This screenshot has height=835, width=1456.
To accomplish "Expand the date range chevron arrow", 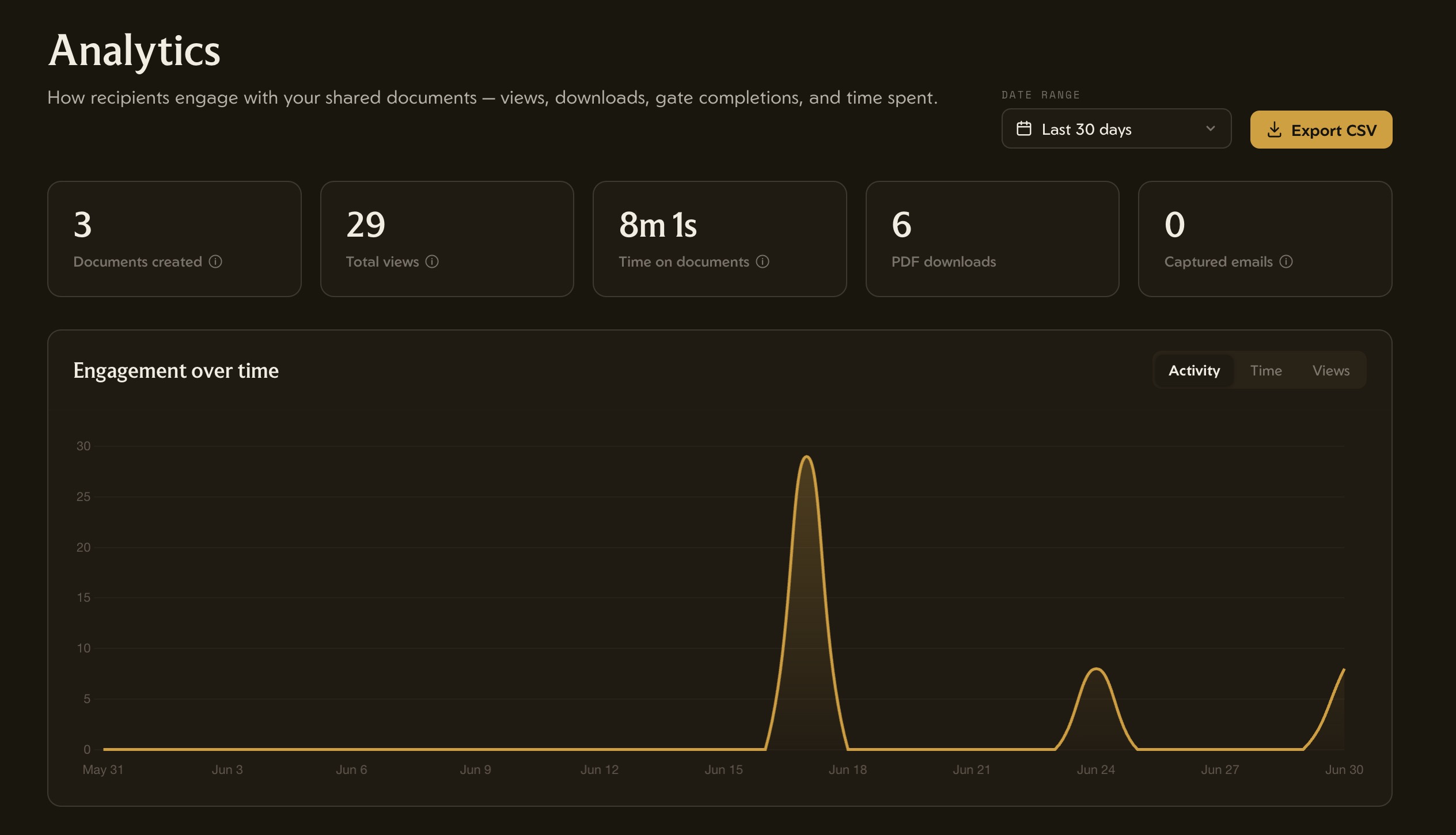I will (x=1211, y=128).
